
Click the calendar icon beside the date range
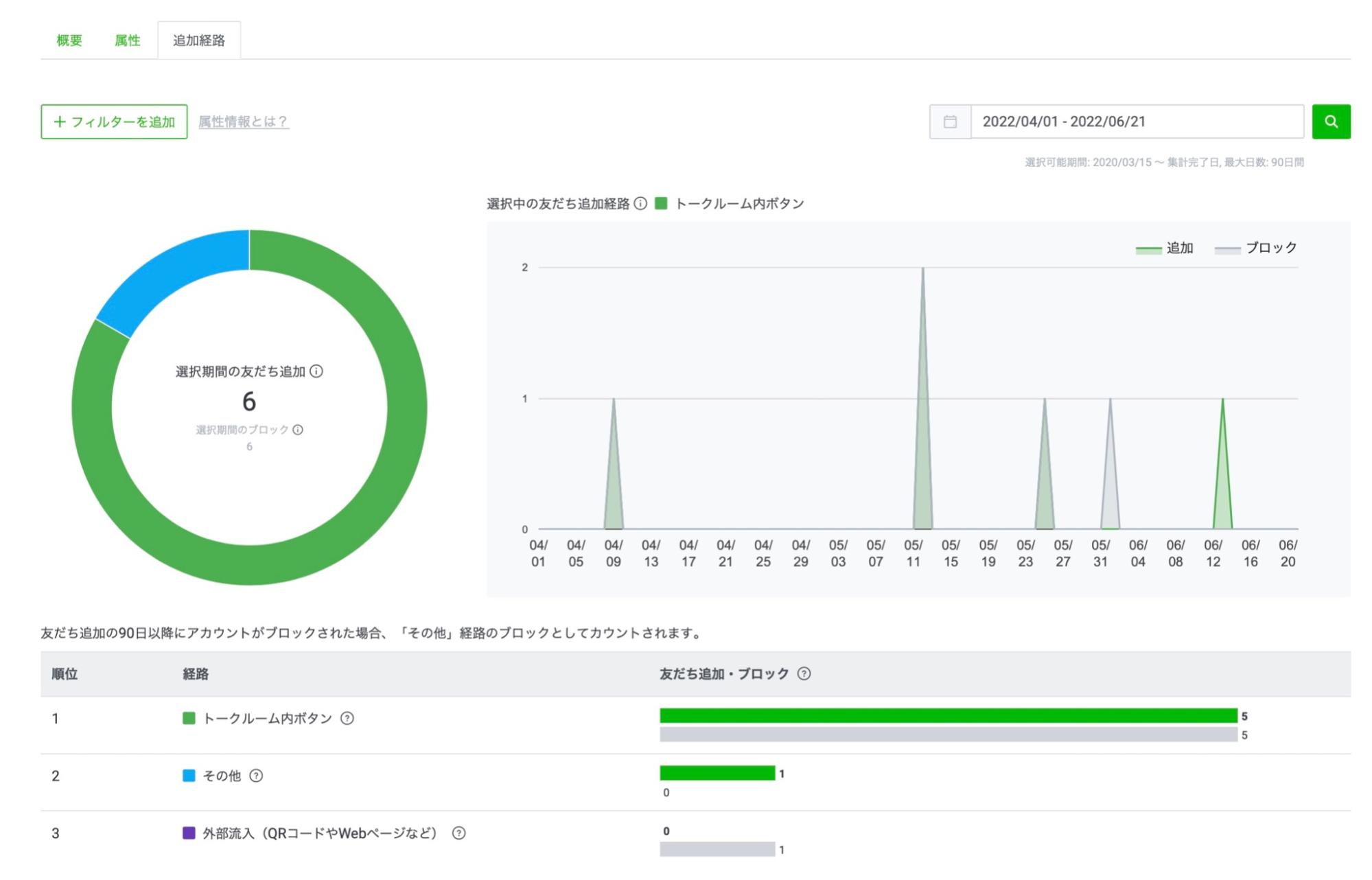(x=950, y=121)
